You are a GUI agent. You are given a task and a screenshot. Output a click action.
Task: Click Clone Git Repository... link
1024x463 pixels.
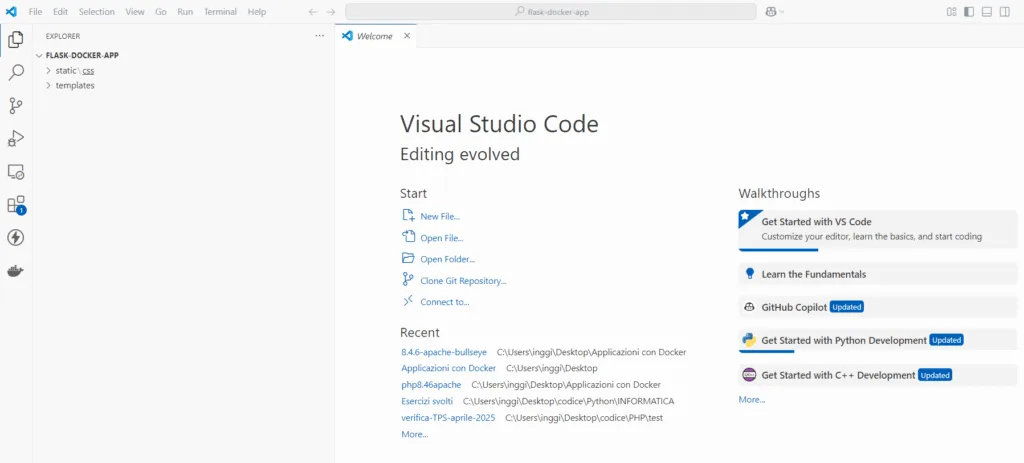[464, 281]
